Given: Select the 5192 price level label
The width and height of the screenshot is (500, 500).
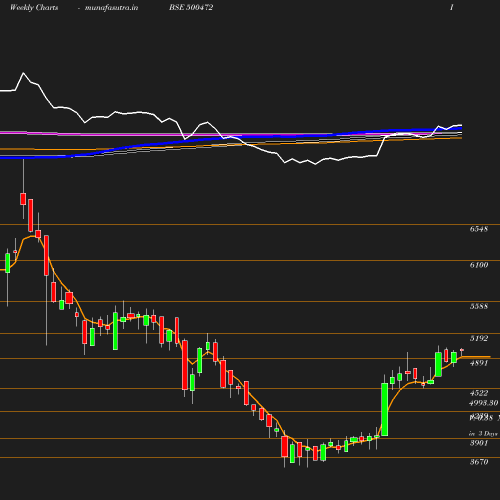Looking at the screenshot, I should (x=479, y=338).
